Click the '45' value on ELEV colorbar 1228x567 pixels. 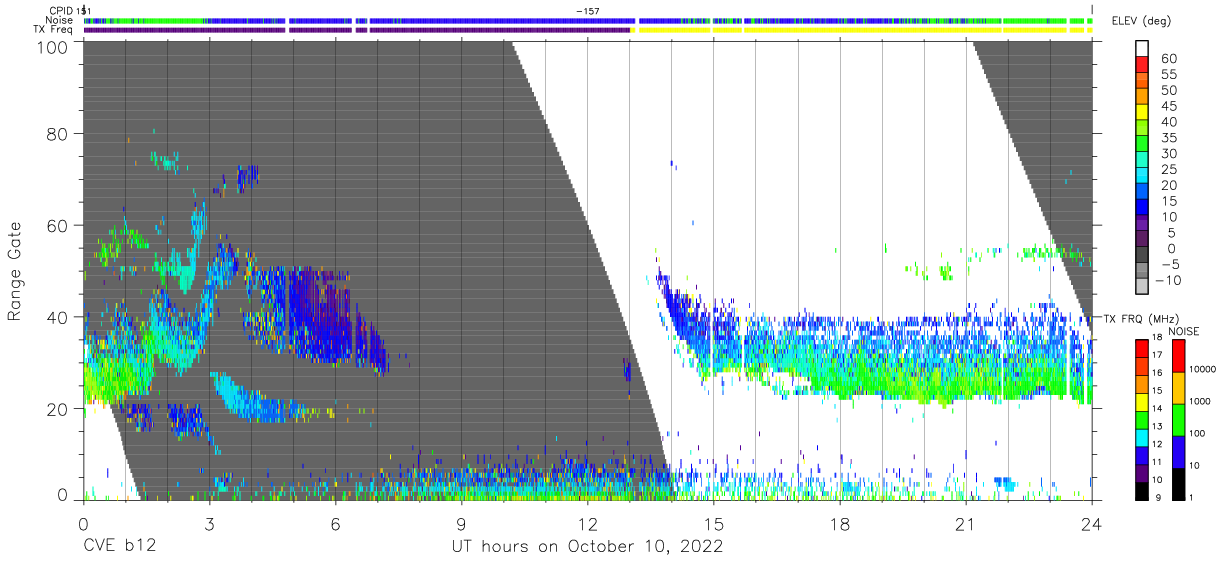pos(1169,106)
